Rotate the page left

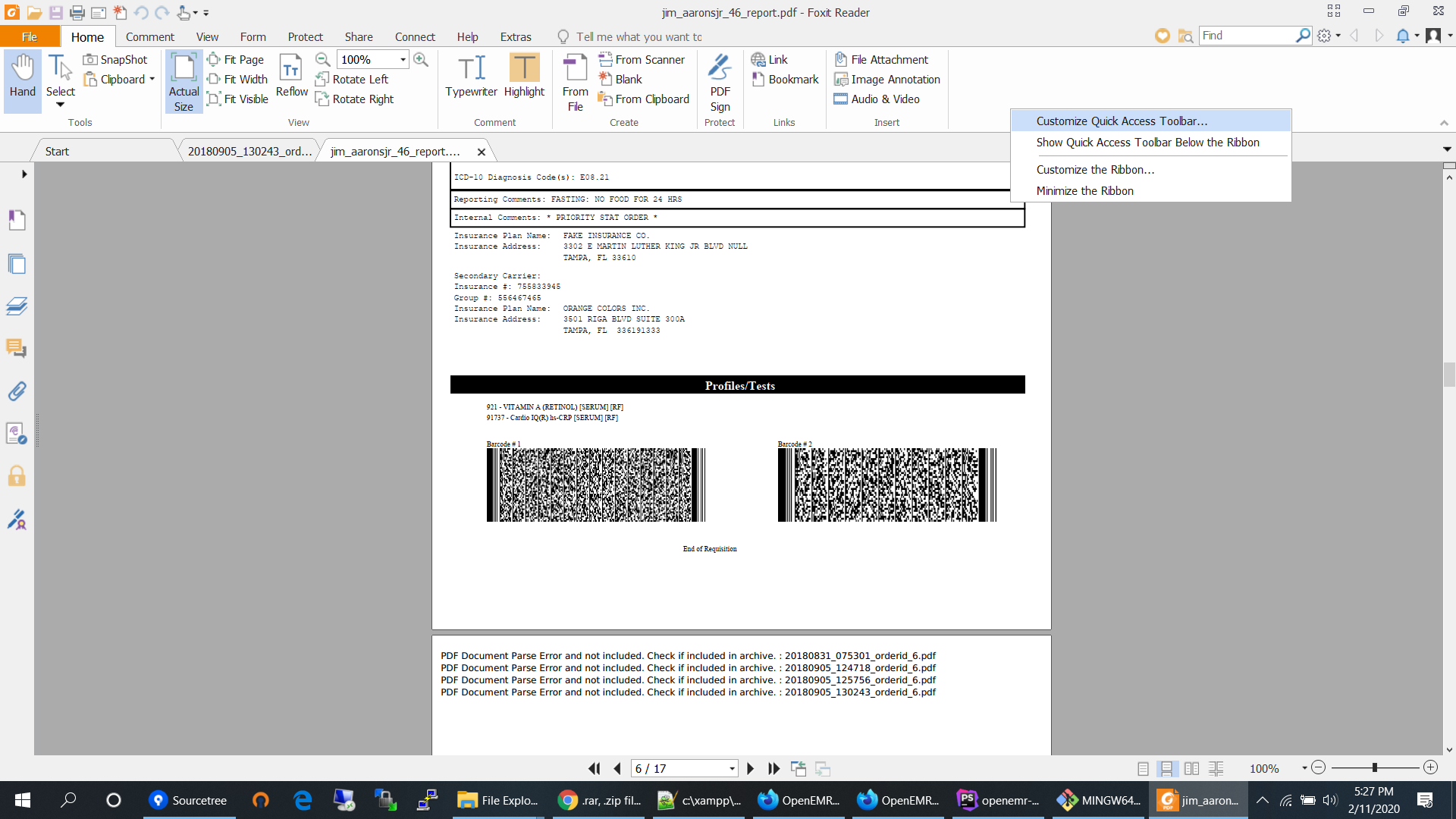[356, 79]
